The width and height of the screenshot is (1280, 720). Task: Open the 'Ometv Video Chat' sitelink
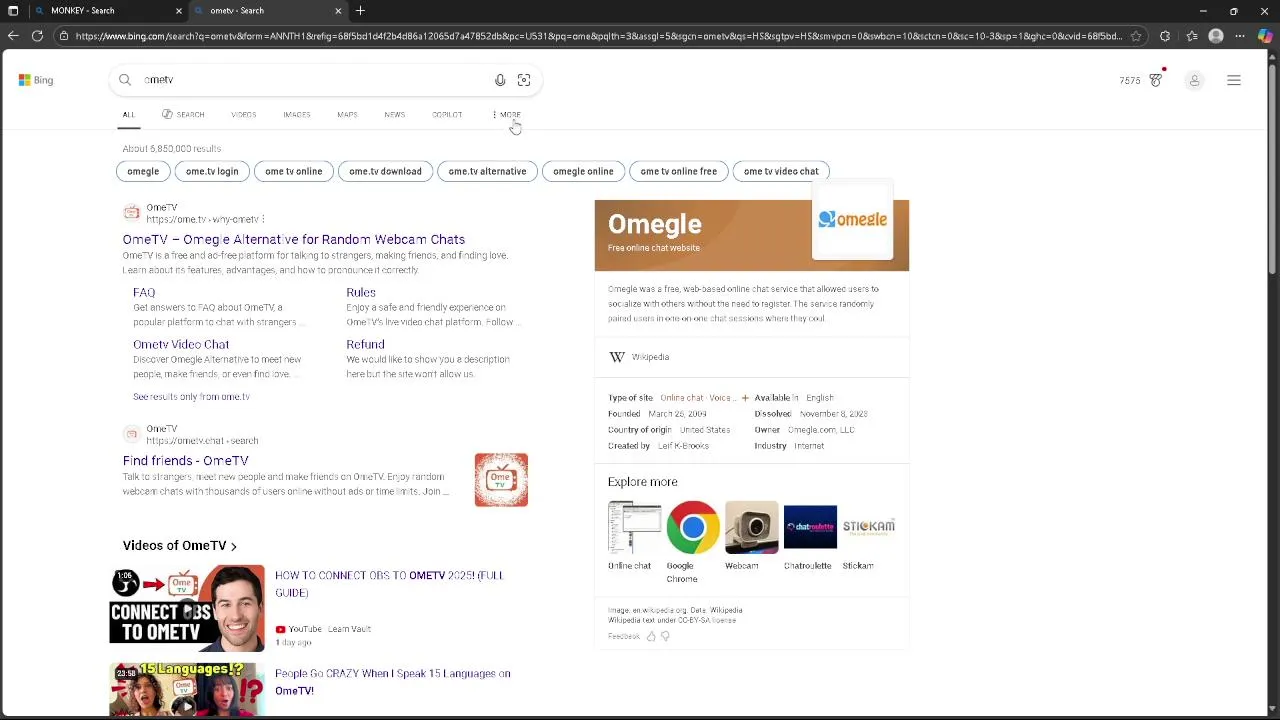[181, 345]
